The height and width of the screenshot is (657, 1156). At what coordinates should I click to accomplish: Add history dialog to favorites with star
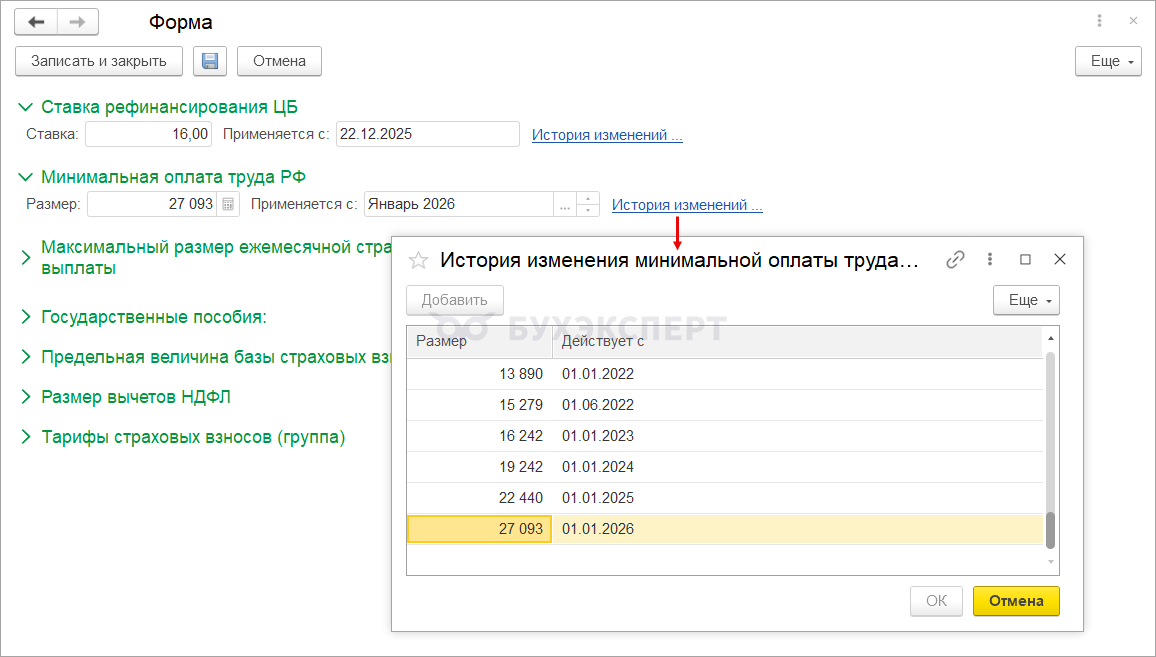[419, 260]
